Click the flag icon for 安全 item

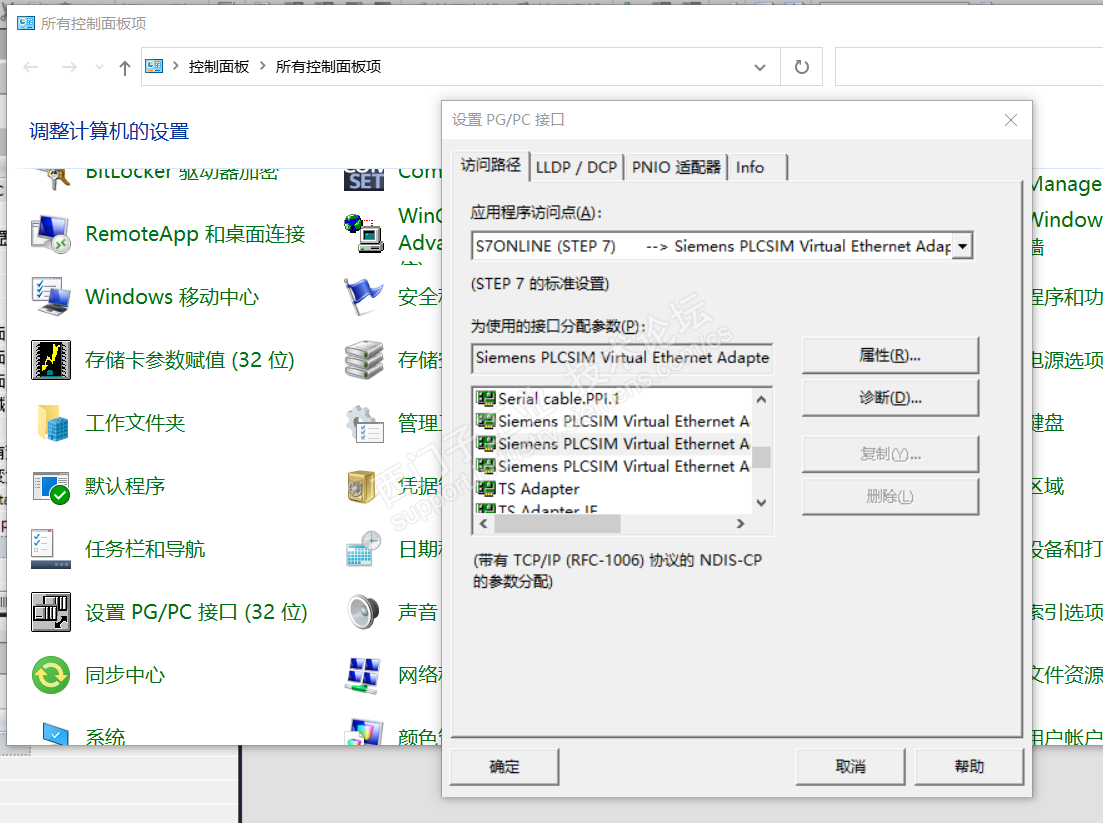[364, 297]
